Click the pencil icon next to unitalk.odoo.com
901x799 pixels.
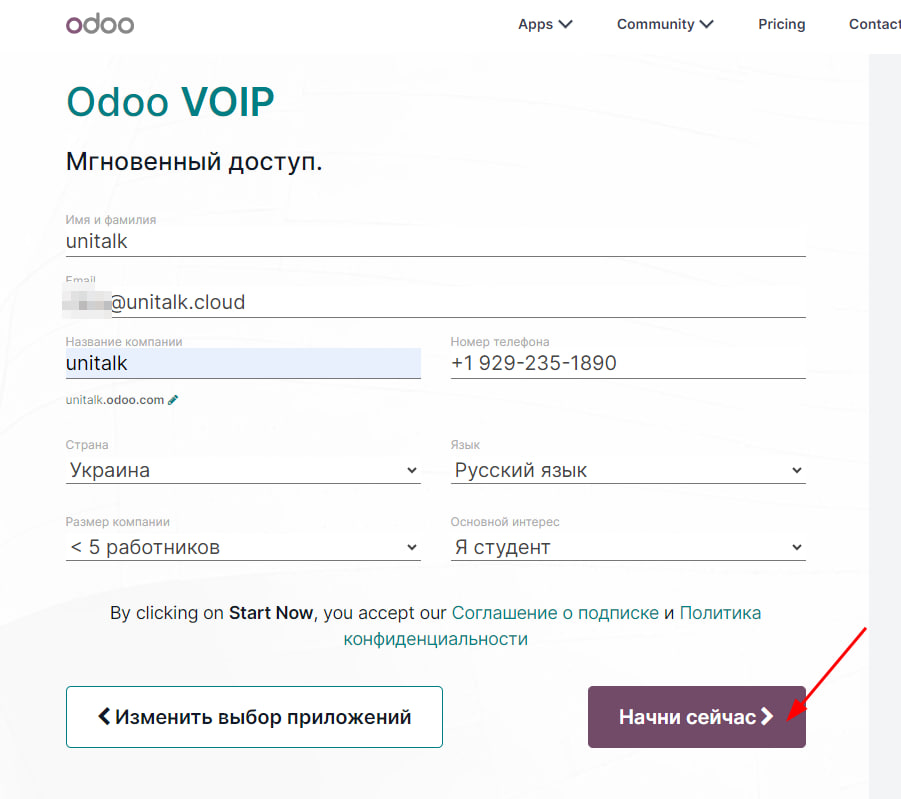(173, 400)
